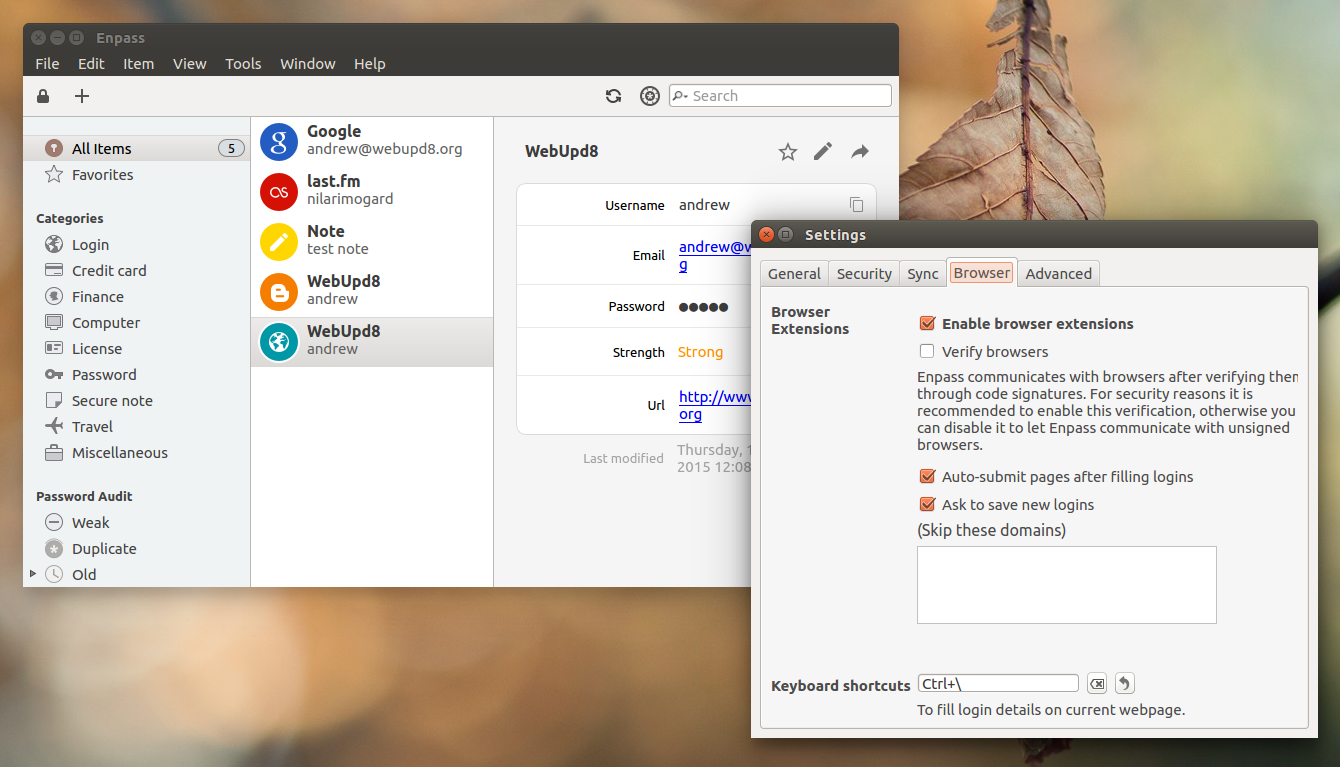
Task: Toggle Auto-submit pages after filling logins
Action: pos(927,477)
